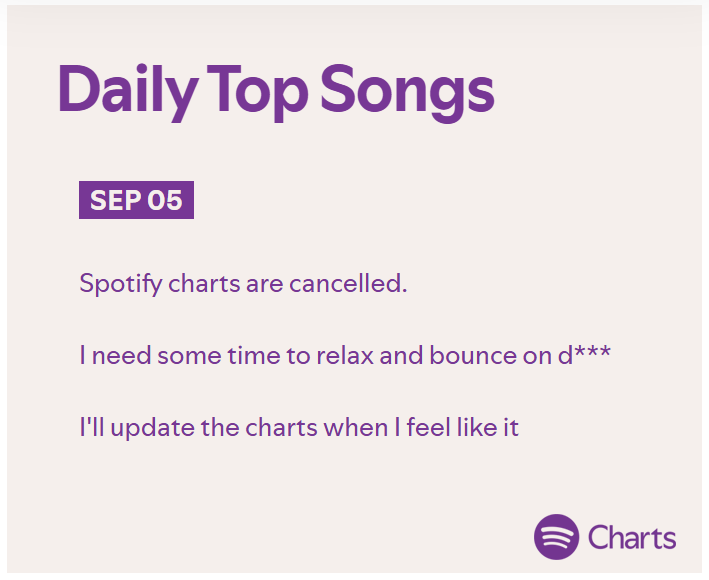Select the I need some time line
This screenshot has width=709, height=580.
(345, 355)
